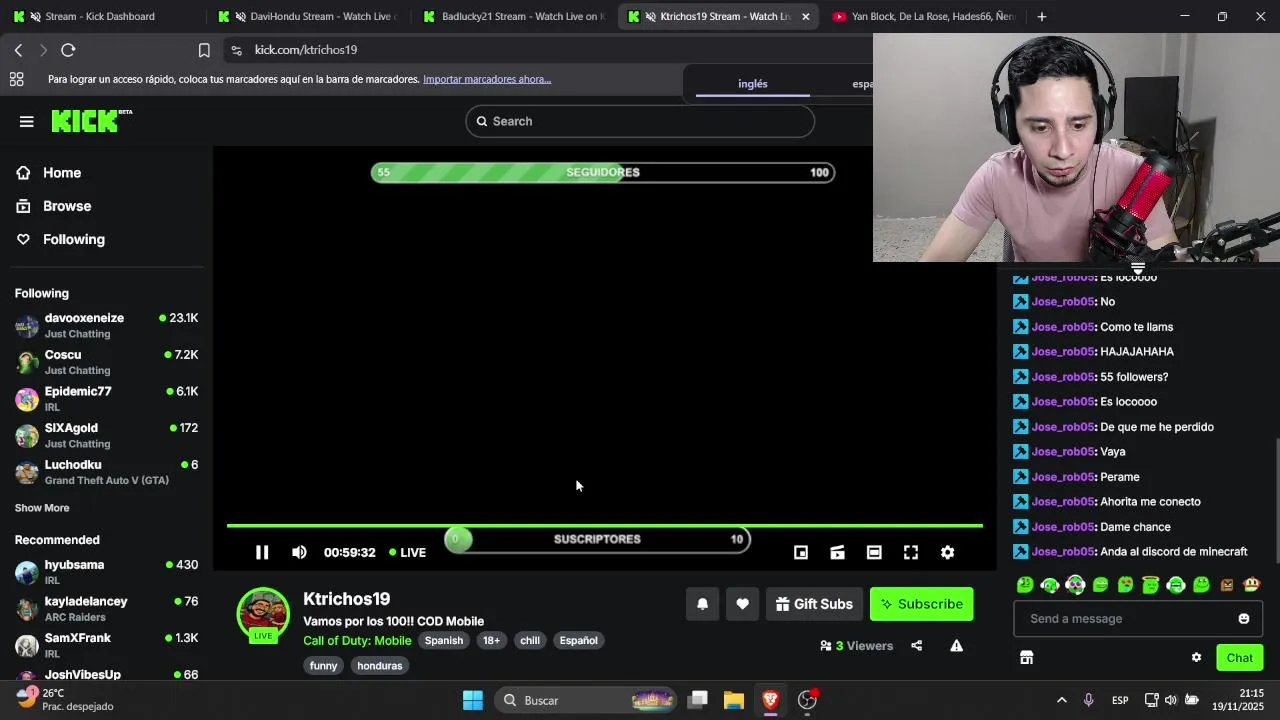The width and height of the screenshot is (1280, 720).
Task: Click the heart follow button
Action: (x=742, y=604)
